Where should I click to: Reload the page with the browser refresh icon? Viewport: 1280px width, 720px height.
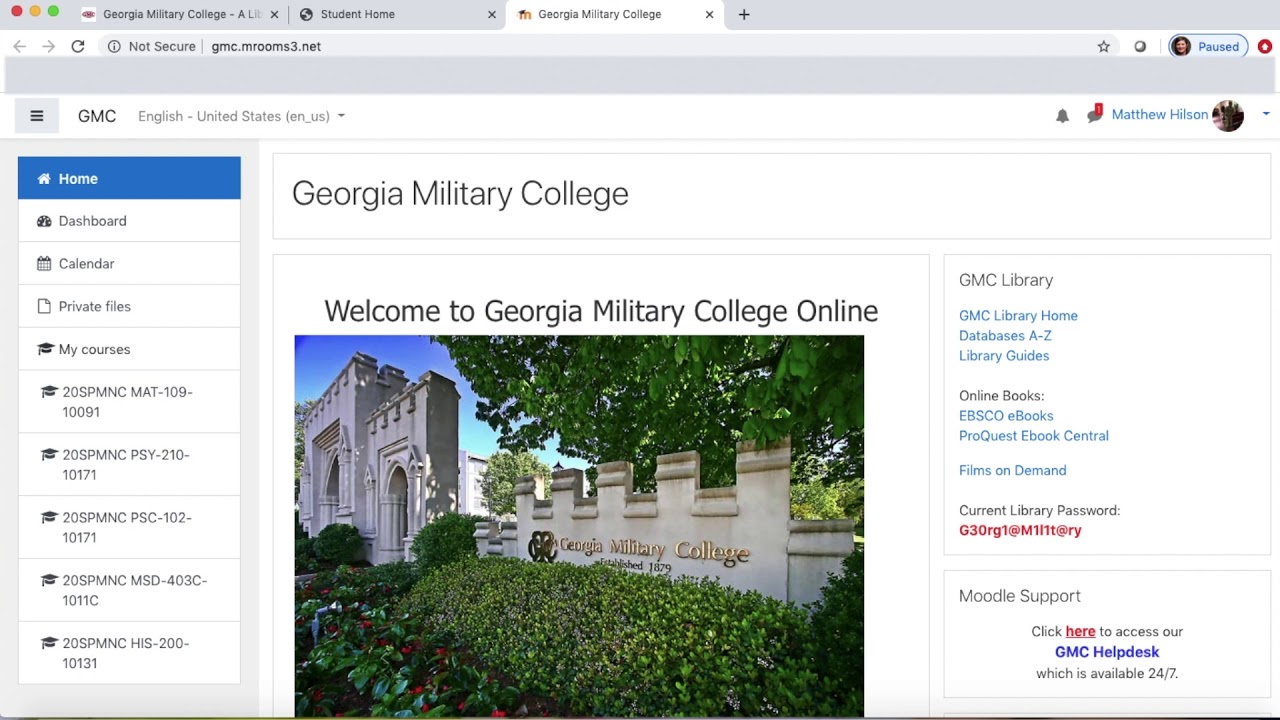point(77,46)
